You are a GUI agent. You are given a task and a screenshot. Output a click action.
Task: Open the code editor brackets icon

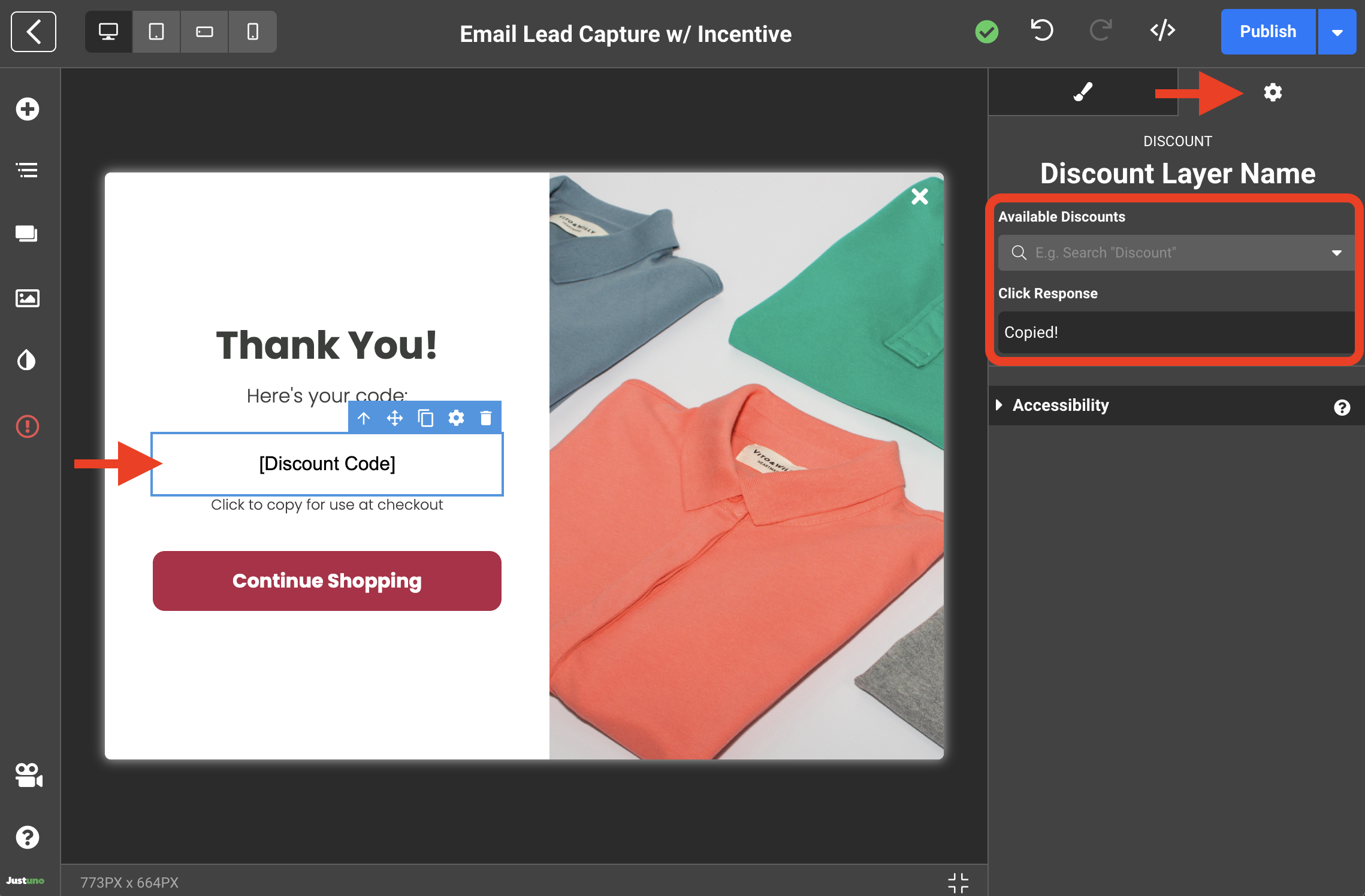(x=1162, y=31)
